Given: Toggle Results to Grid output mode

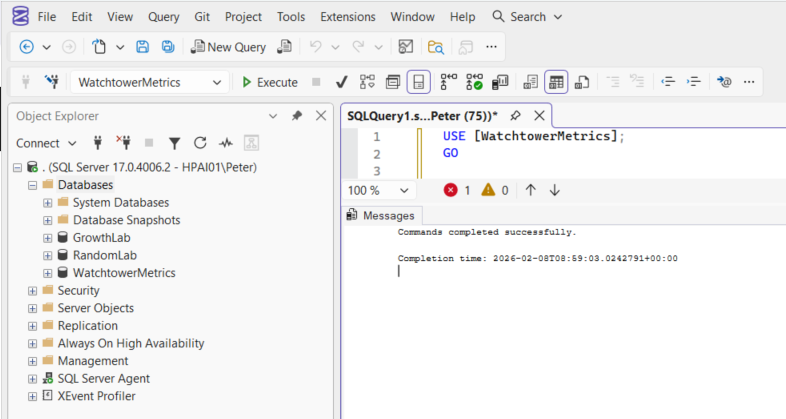Looking at the screenshot, I should (x=555, y=82).
